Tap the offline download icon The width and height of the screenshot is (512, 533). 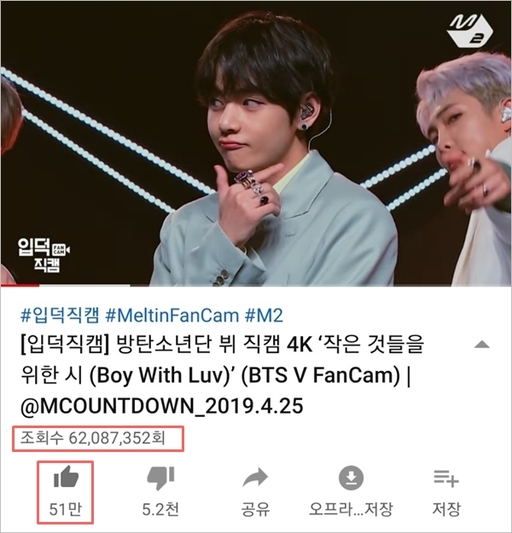point(351,478)
